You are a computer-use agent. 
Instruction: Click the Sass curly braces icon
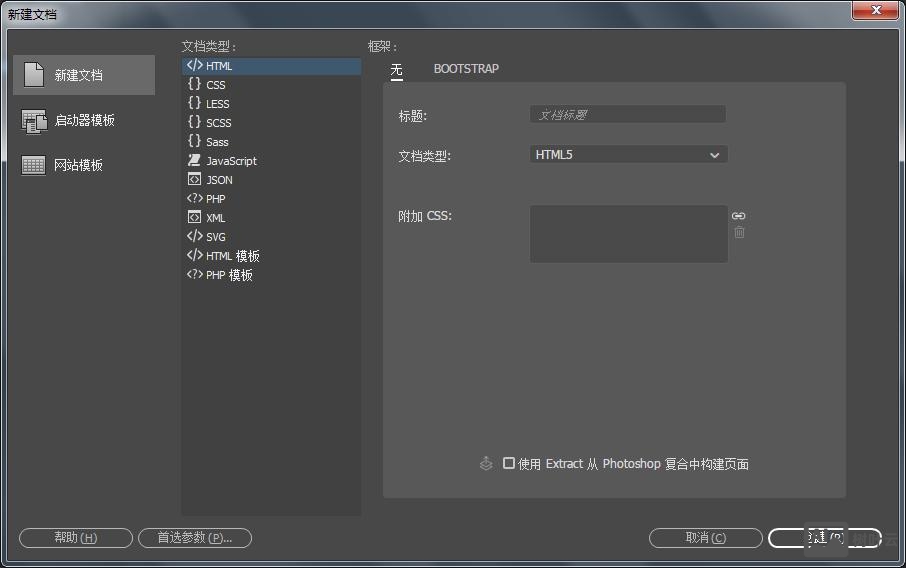[194, 141]
